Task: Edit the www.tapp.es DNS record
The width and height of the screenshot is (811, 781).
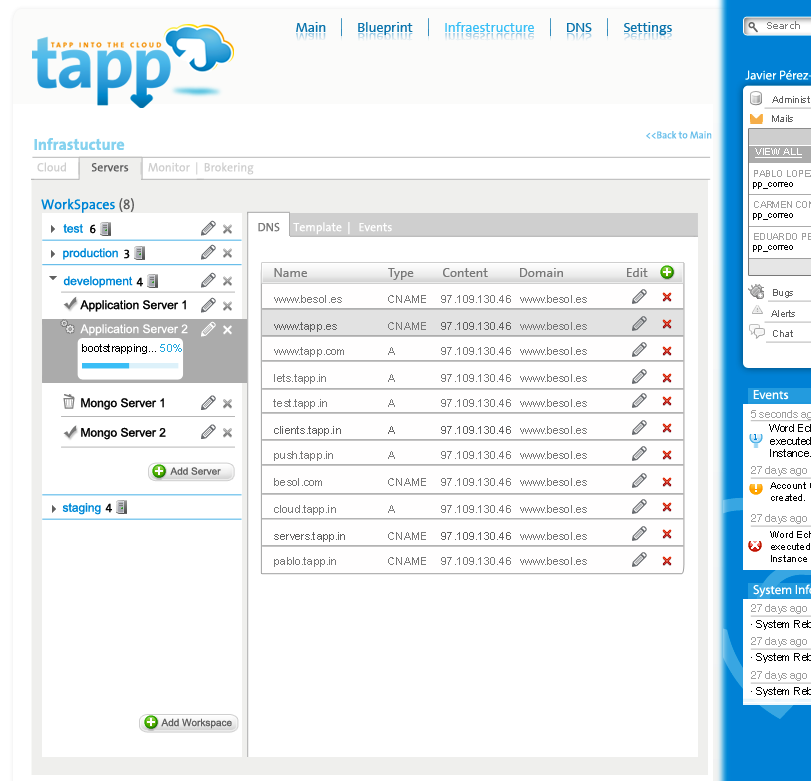Action: (x=639, y=324)
